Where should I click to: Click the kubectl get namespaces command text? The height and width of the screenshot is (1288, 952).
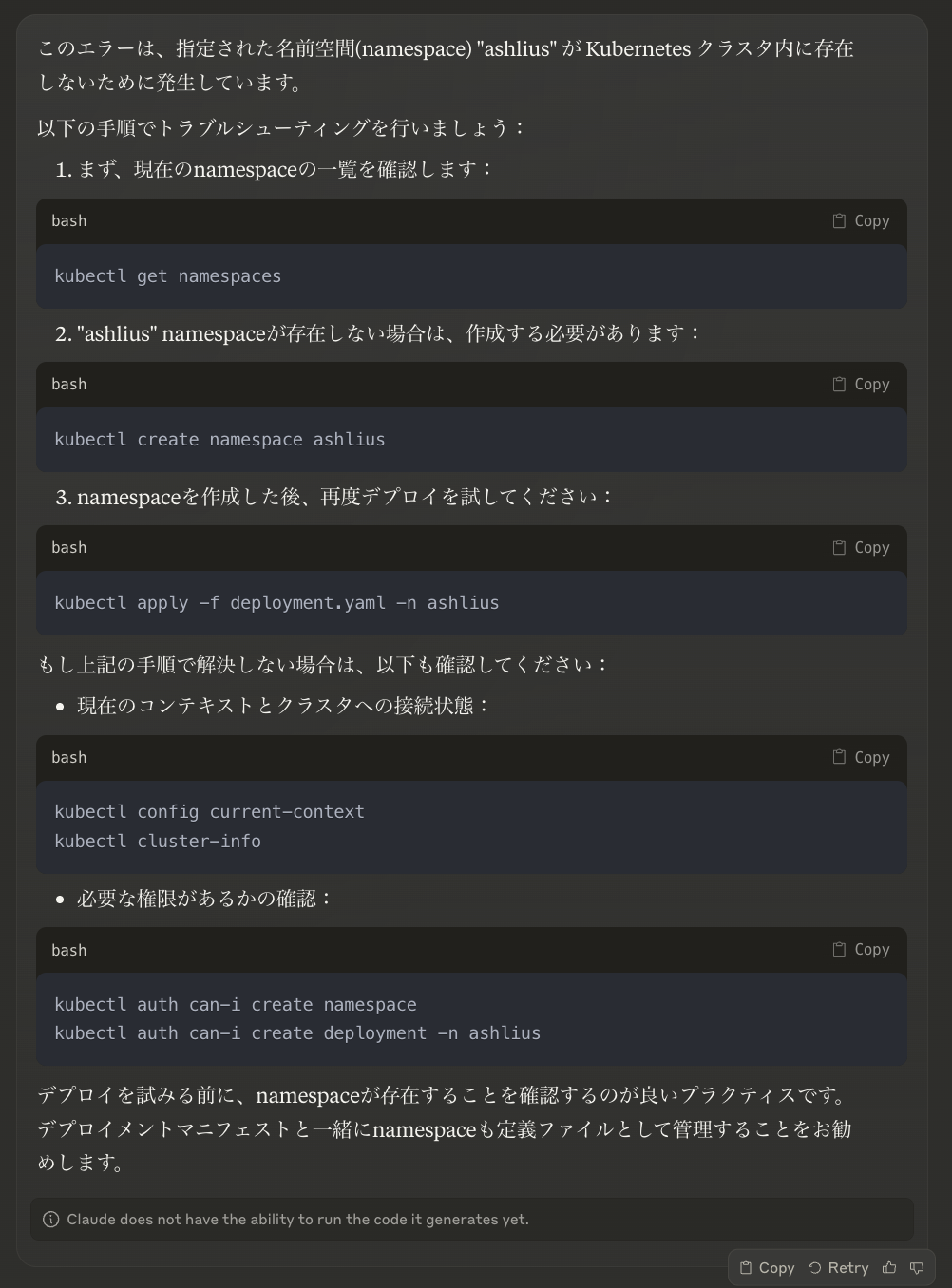[x=168, y=275]
